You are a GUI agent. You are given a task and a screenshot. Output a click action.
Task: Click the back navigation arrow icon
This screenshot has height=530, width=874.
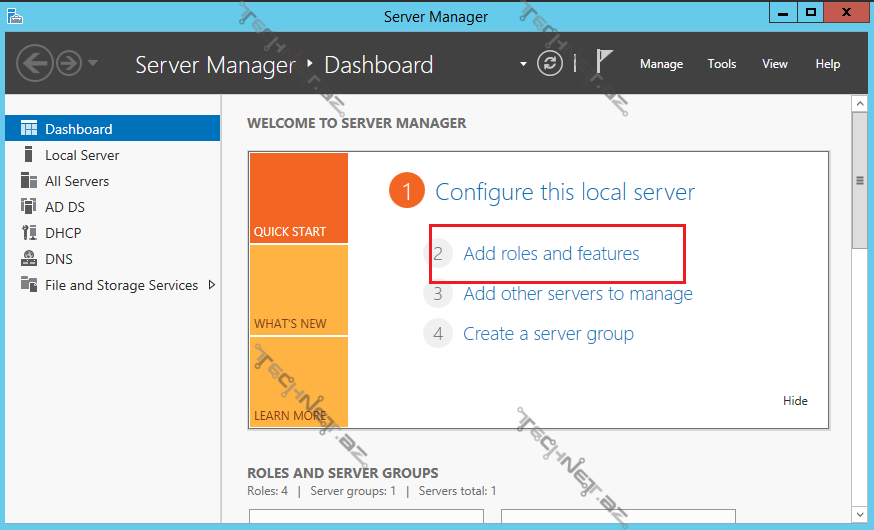click(34, 64)
